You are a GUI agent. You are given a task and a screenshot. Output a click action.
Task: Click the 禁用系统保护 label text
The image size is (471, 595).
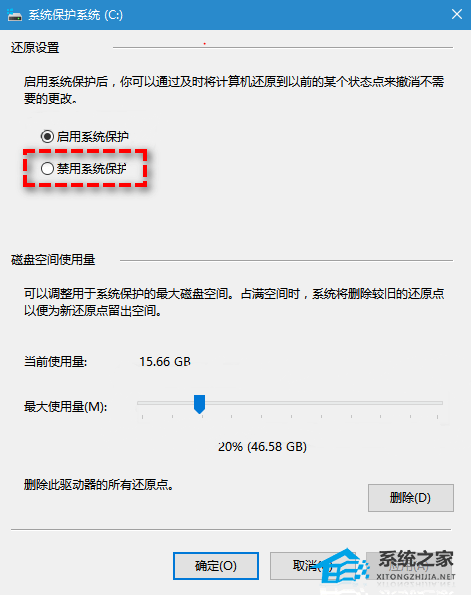[91, 168]
